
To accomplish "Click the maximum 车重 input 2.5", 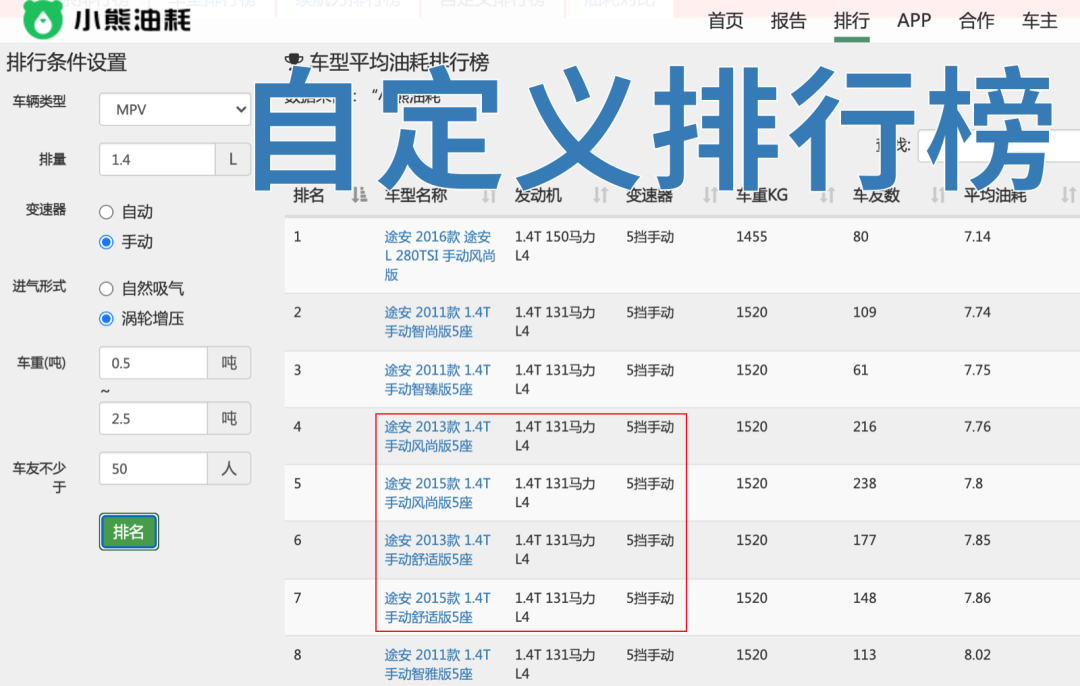I will coord(153,419).
